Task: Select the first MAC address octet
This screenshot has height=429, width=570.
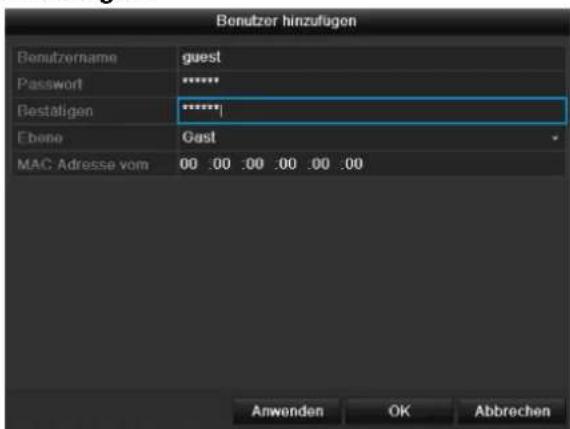Action: (188, 164)
